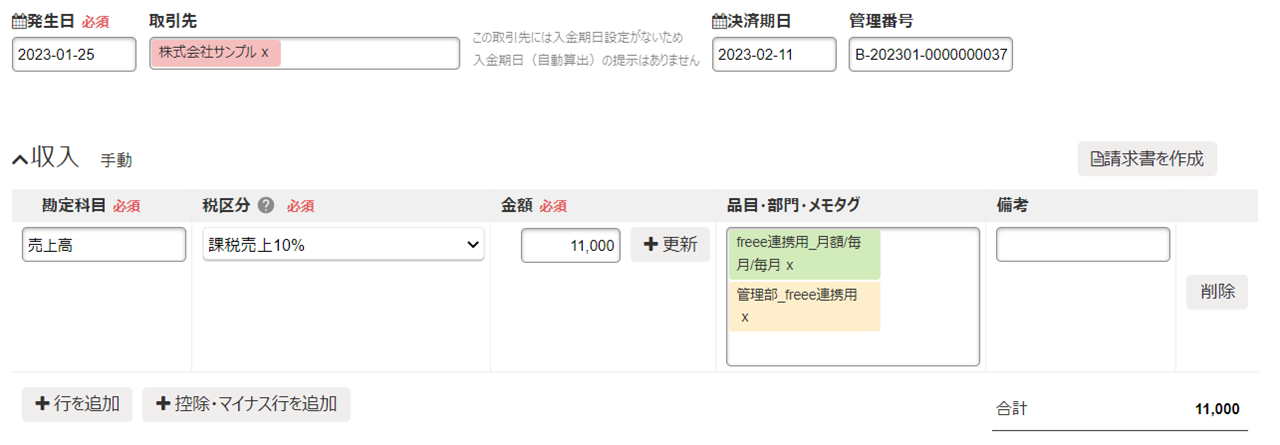1280x445 pixels.
Task: Edit the 金額 field showing 11,000
Action: tap(570, 245)
